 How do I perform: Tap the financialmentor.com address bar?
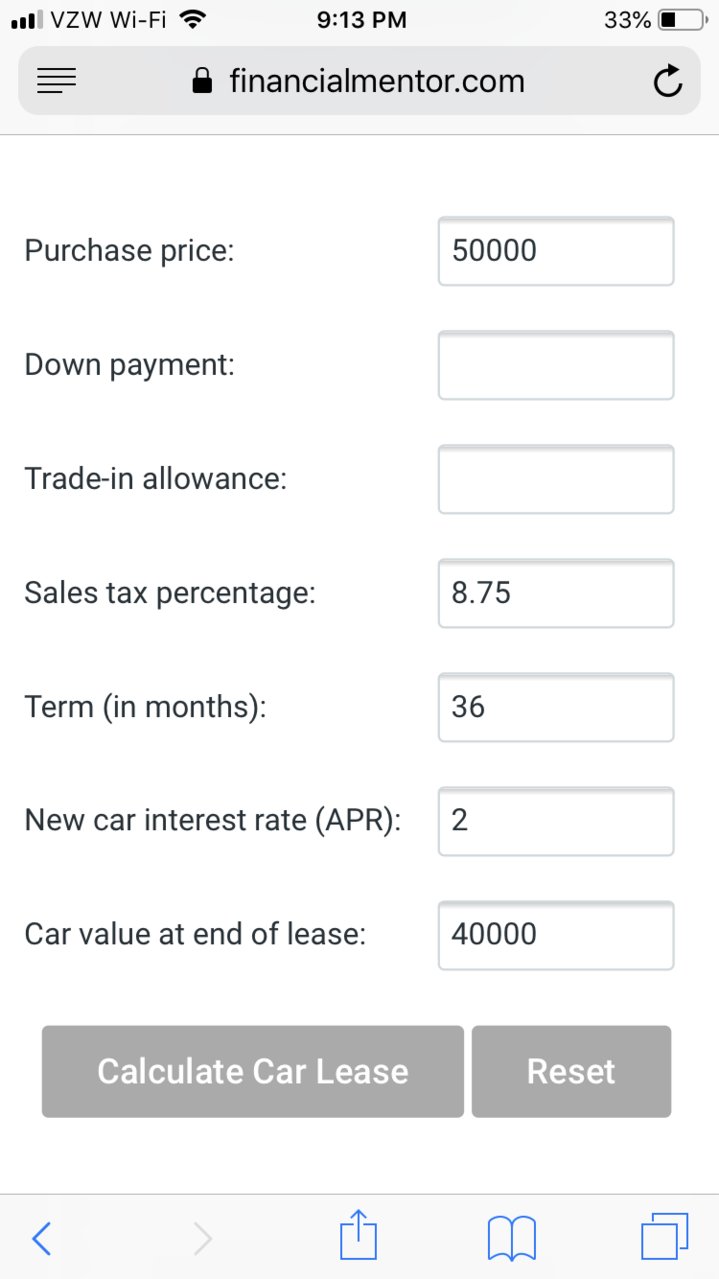(359, 81)
